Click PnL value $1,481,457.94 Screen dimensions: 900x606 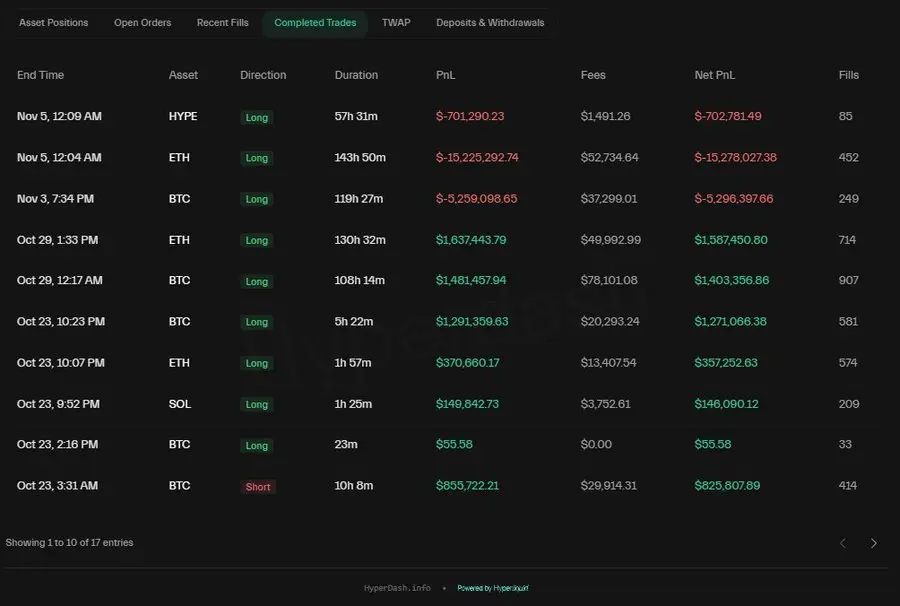click(471, 281)
